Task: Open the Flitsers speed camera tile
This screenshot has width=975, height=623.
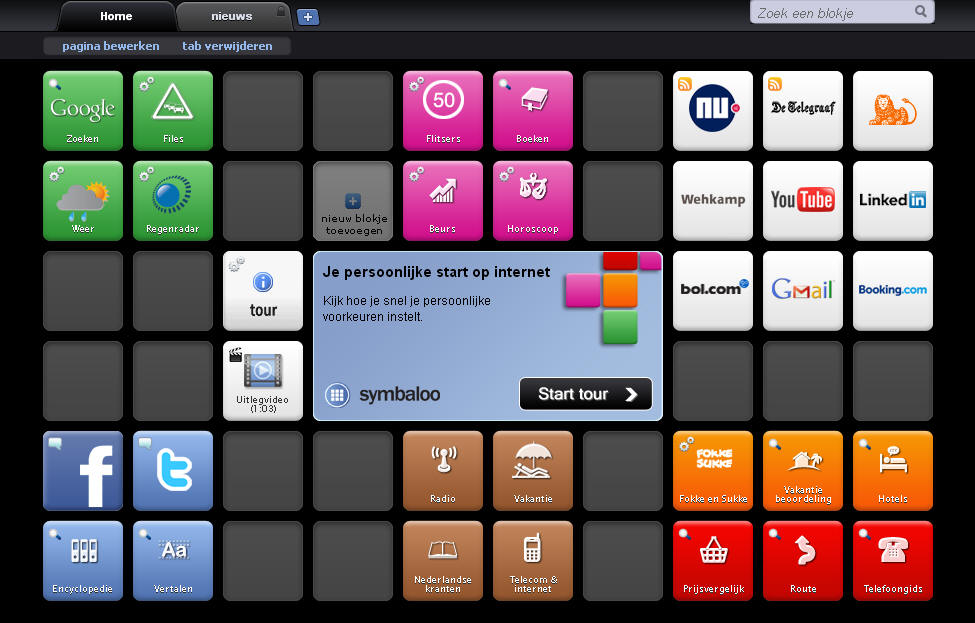Action: (443, 111)
